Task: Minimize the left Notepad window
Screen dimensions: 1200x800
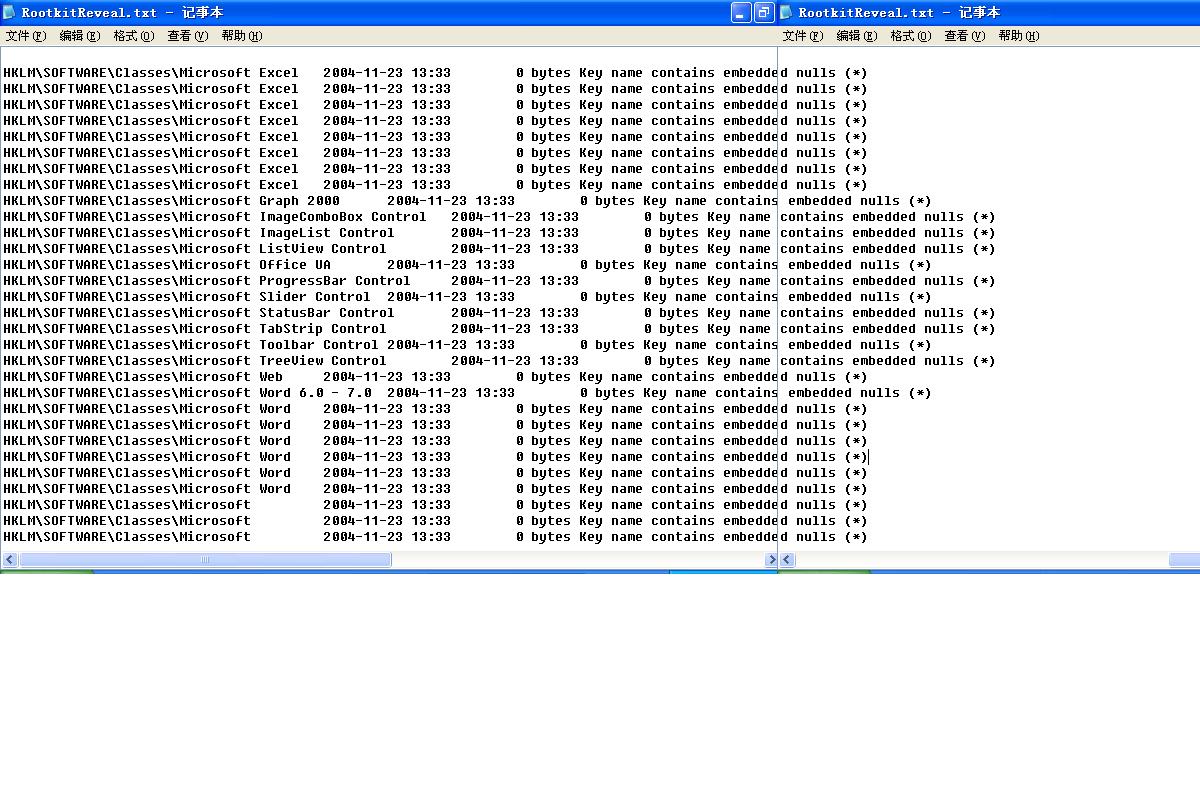Action: [x=741, y=12]
